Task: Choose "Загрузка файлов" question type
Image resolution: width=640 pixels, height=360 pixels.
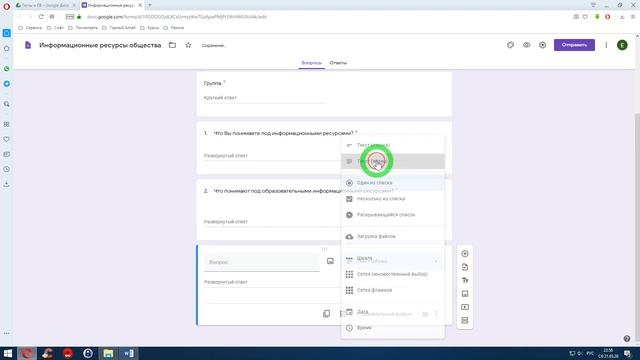Action: coord(393,236)
